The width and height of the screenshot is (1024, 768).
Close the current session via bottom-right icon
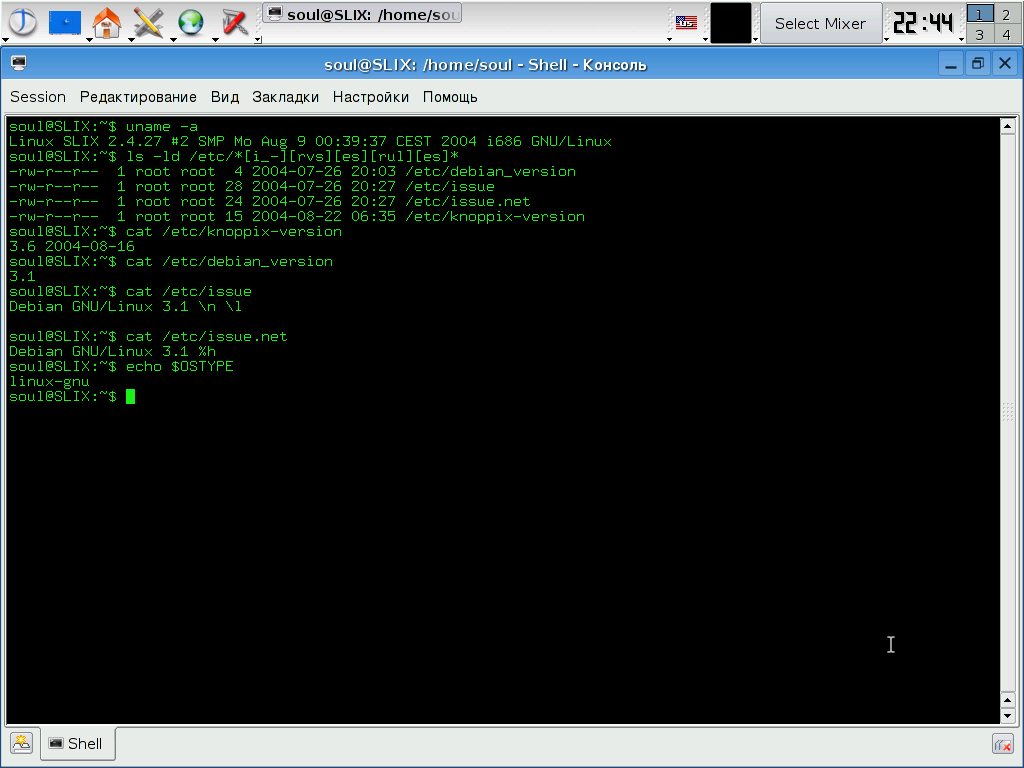click(x=1003, y=744)
